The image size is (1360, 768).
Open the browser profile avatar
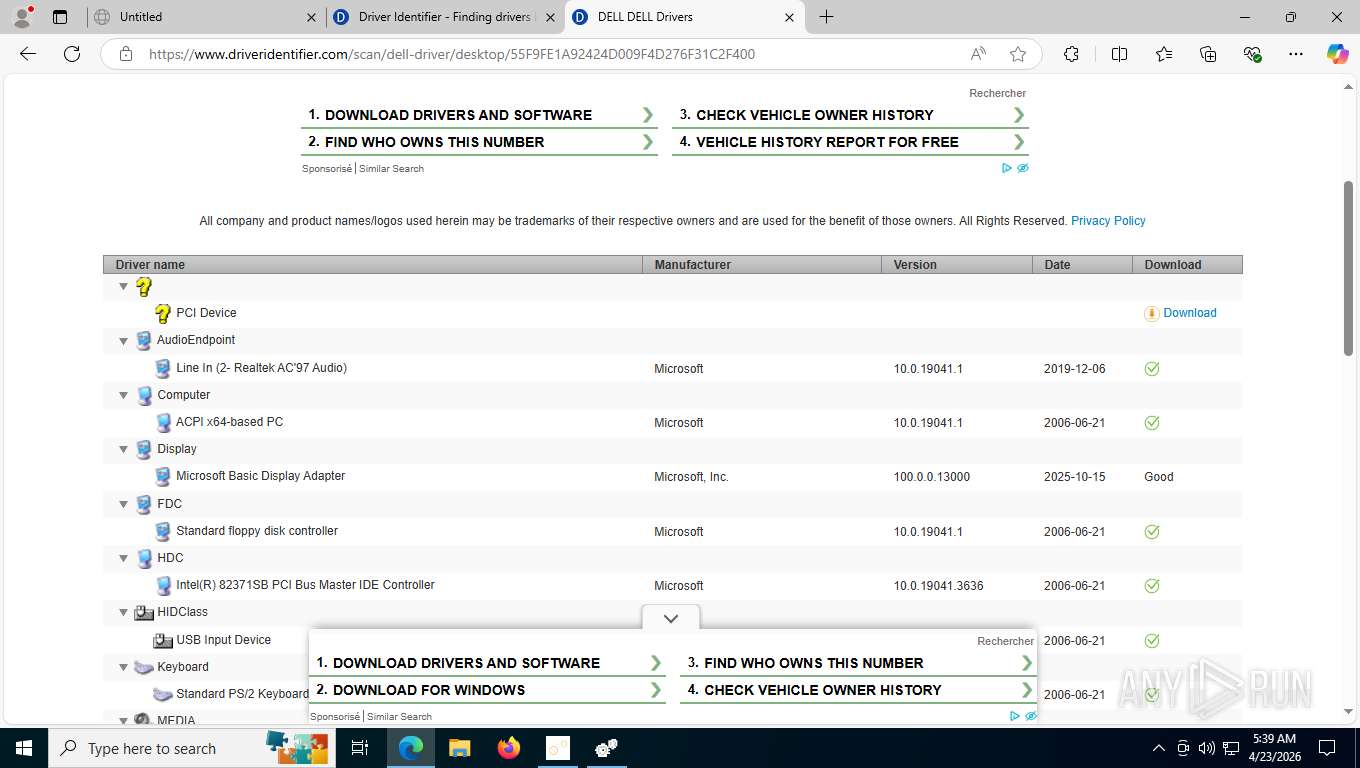point(21,17)
